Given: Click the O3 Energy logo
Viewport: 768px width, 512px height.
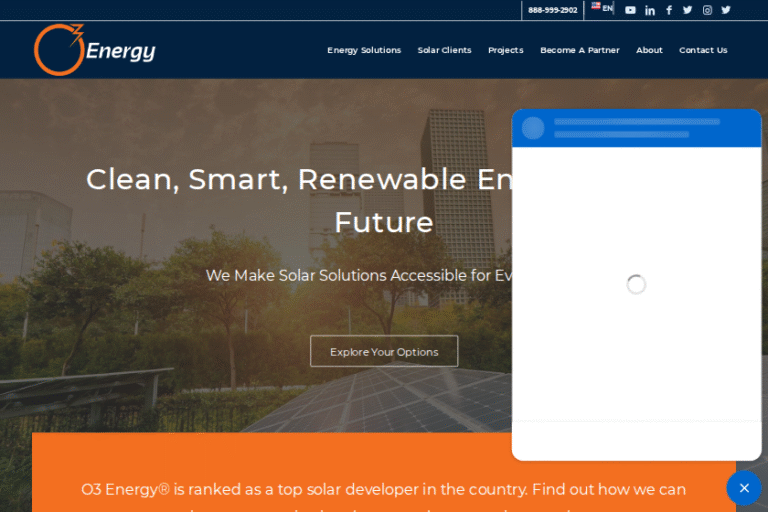Looking at the screenshot, I should pyautogui.click(x=94, y=50).
